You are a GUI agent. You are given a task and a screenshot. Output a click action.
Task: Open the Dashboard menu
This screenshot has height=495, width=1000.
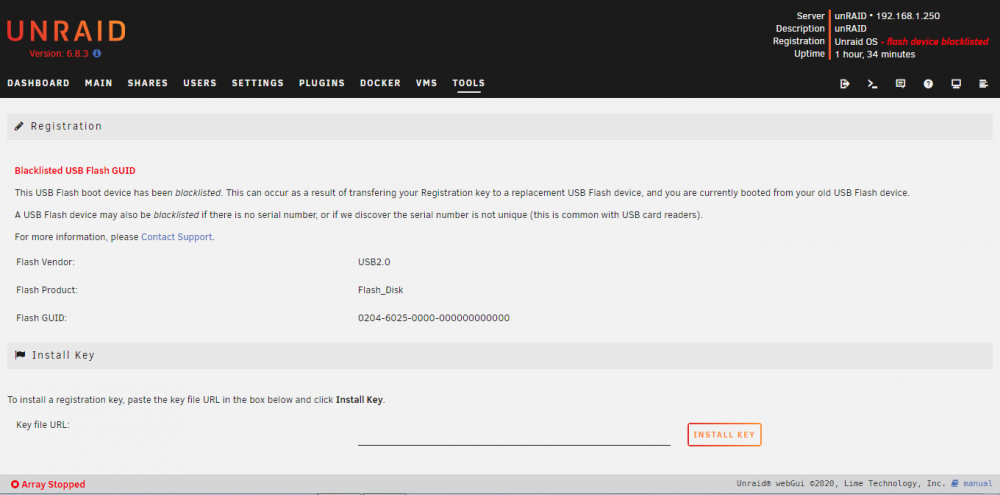38,84
